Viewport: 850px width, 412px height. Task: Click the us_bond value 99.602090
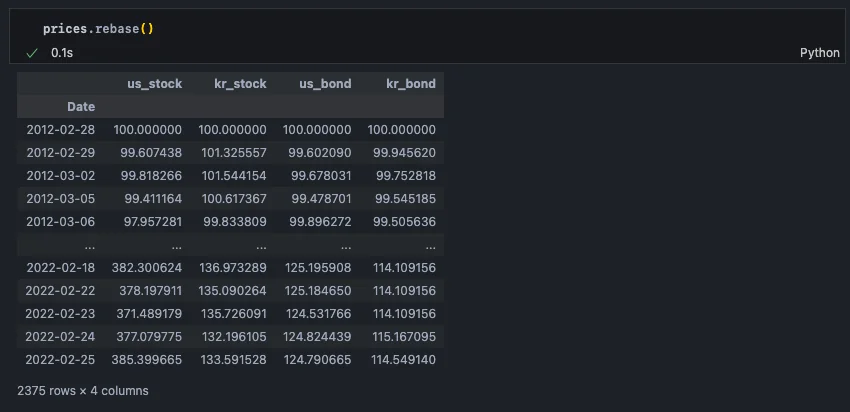[320, 153]
